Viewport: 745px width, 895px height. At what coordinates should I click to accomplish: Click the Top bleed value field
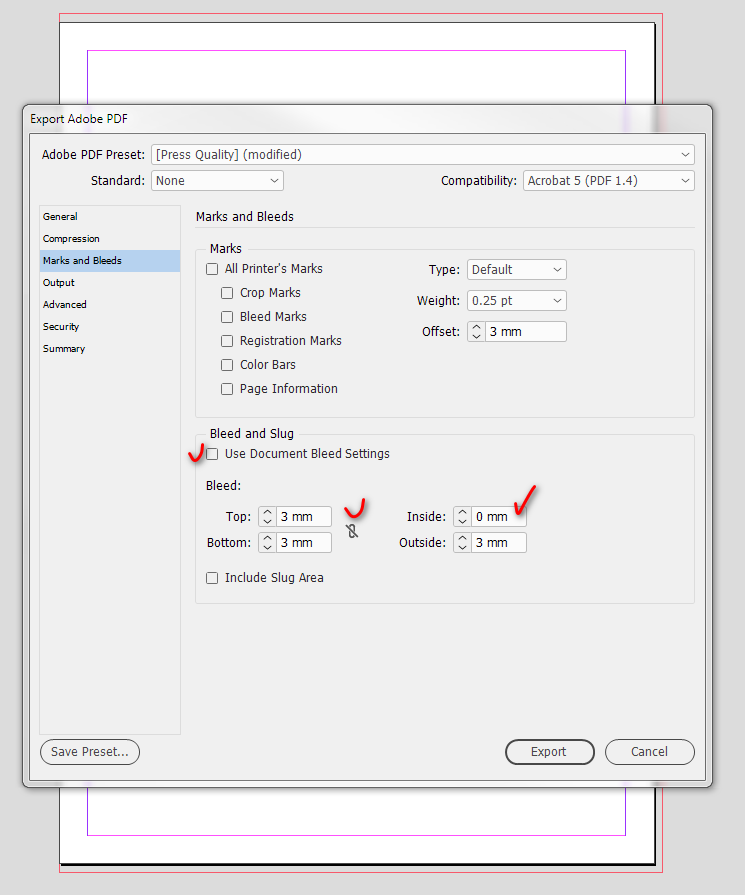(304, 517)
